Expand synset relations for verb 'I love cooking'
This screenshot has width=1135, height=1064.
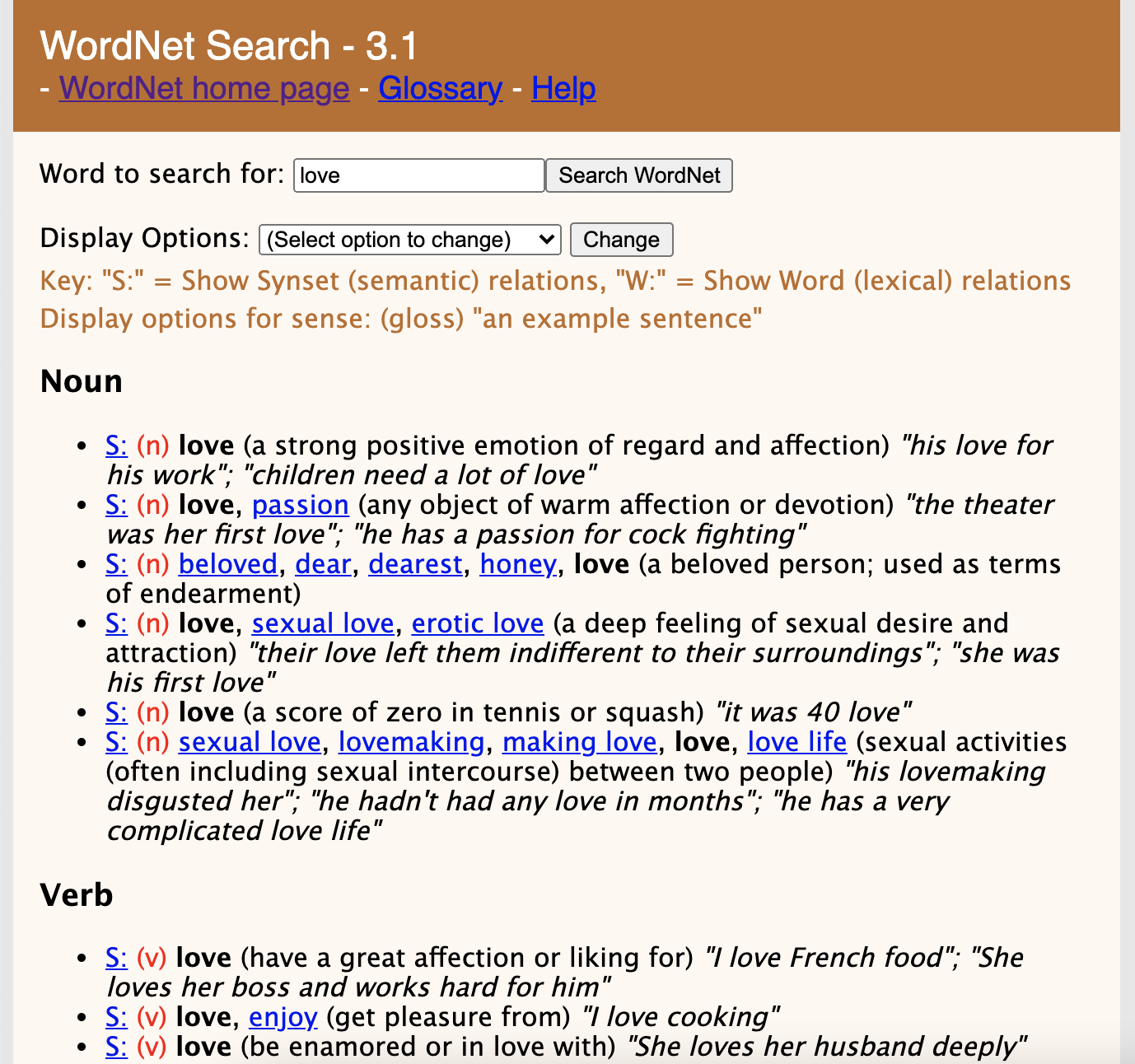coord(116,1016)
